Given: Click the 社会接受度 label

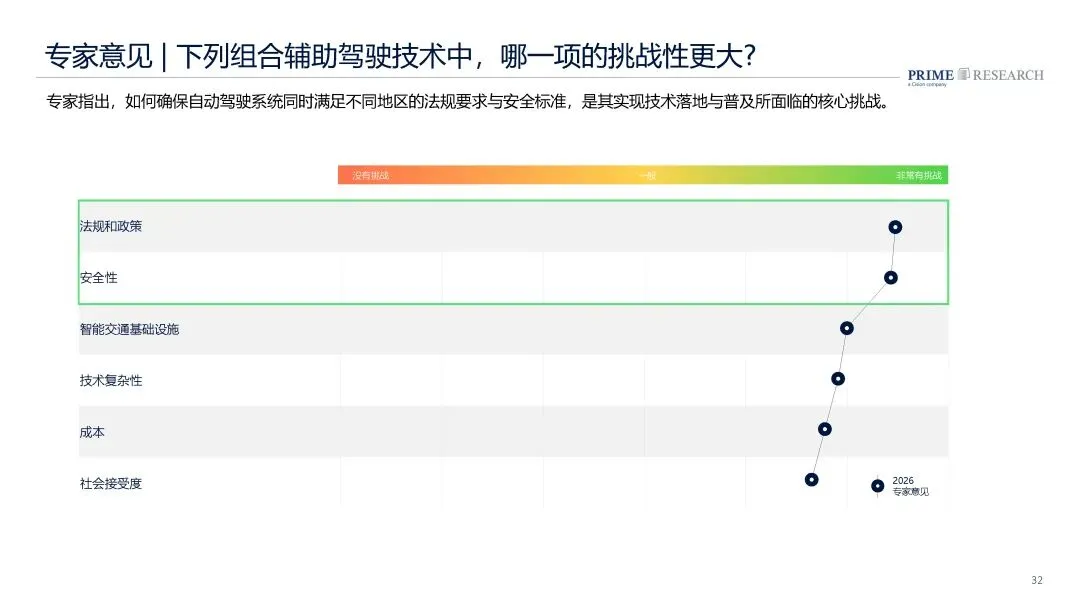Looking at the screenshot, I should click(111, 483).
